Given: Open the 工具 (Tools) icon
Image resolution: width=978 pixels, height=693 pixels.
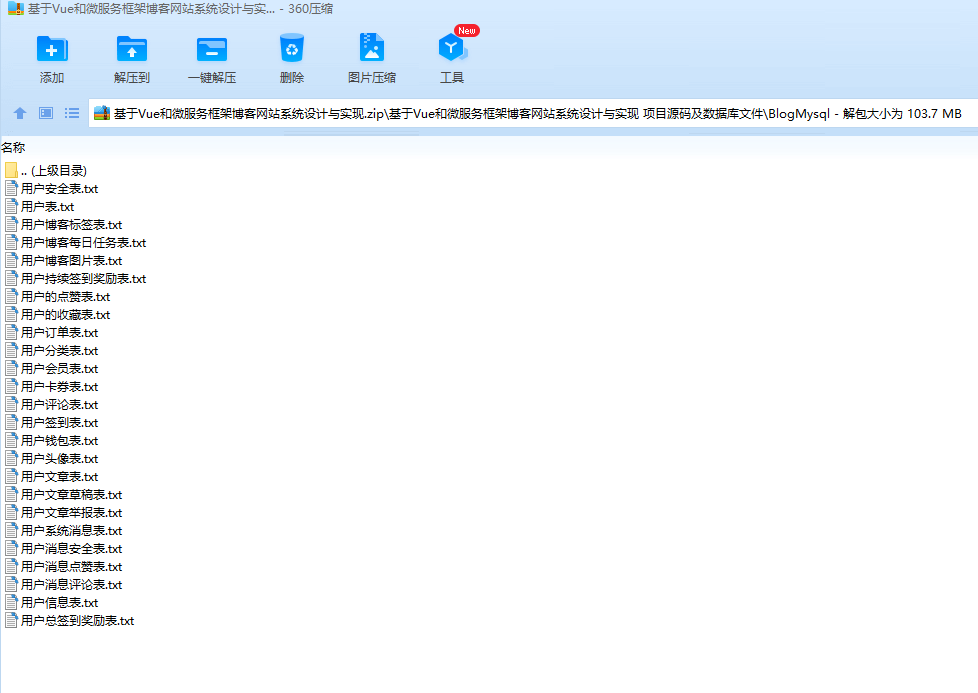Looking at the screenshot, I should point(452,48).
